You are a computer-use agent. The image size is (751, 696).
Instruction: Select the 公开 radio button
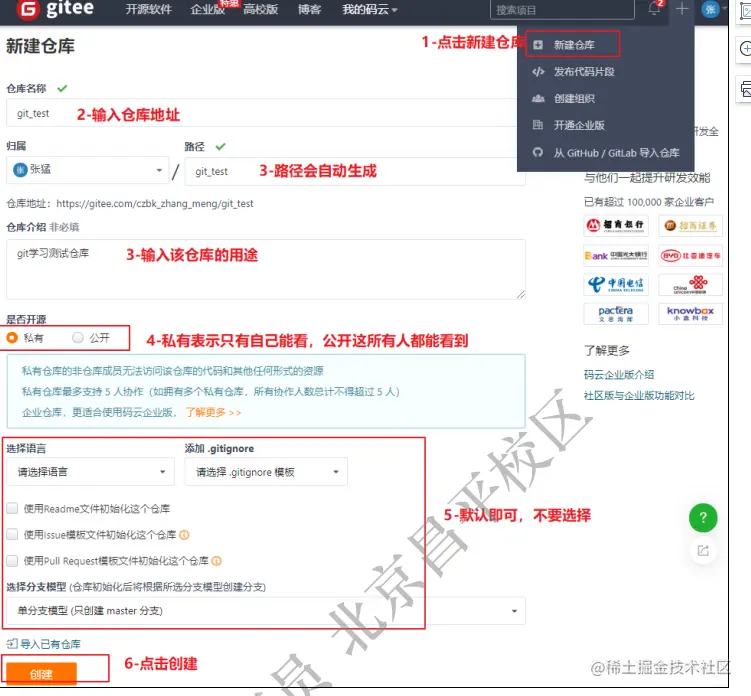click(x=78, y=338)
